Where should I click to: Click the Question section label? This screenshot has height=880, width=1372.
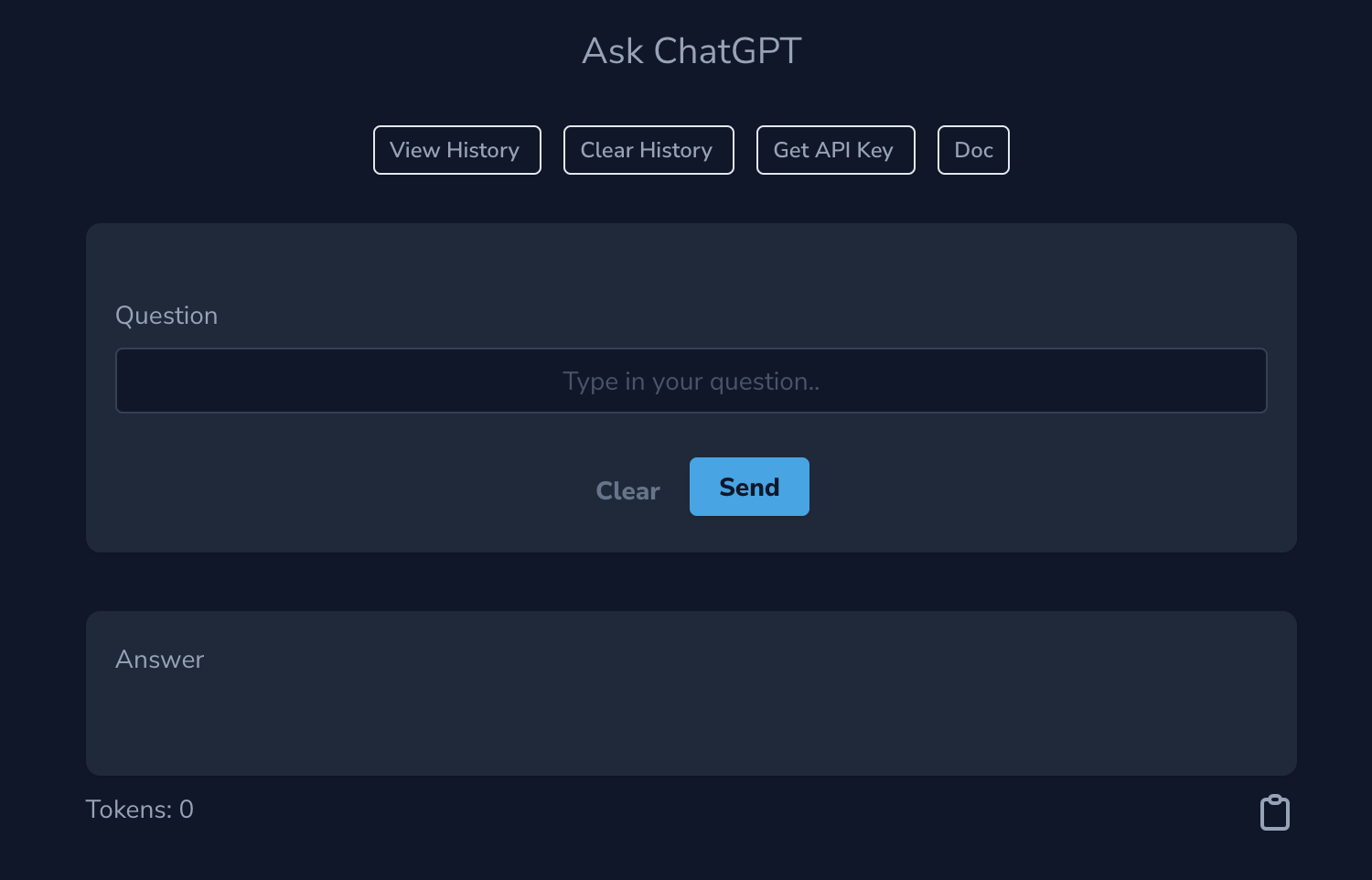coord(166,315)
